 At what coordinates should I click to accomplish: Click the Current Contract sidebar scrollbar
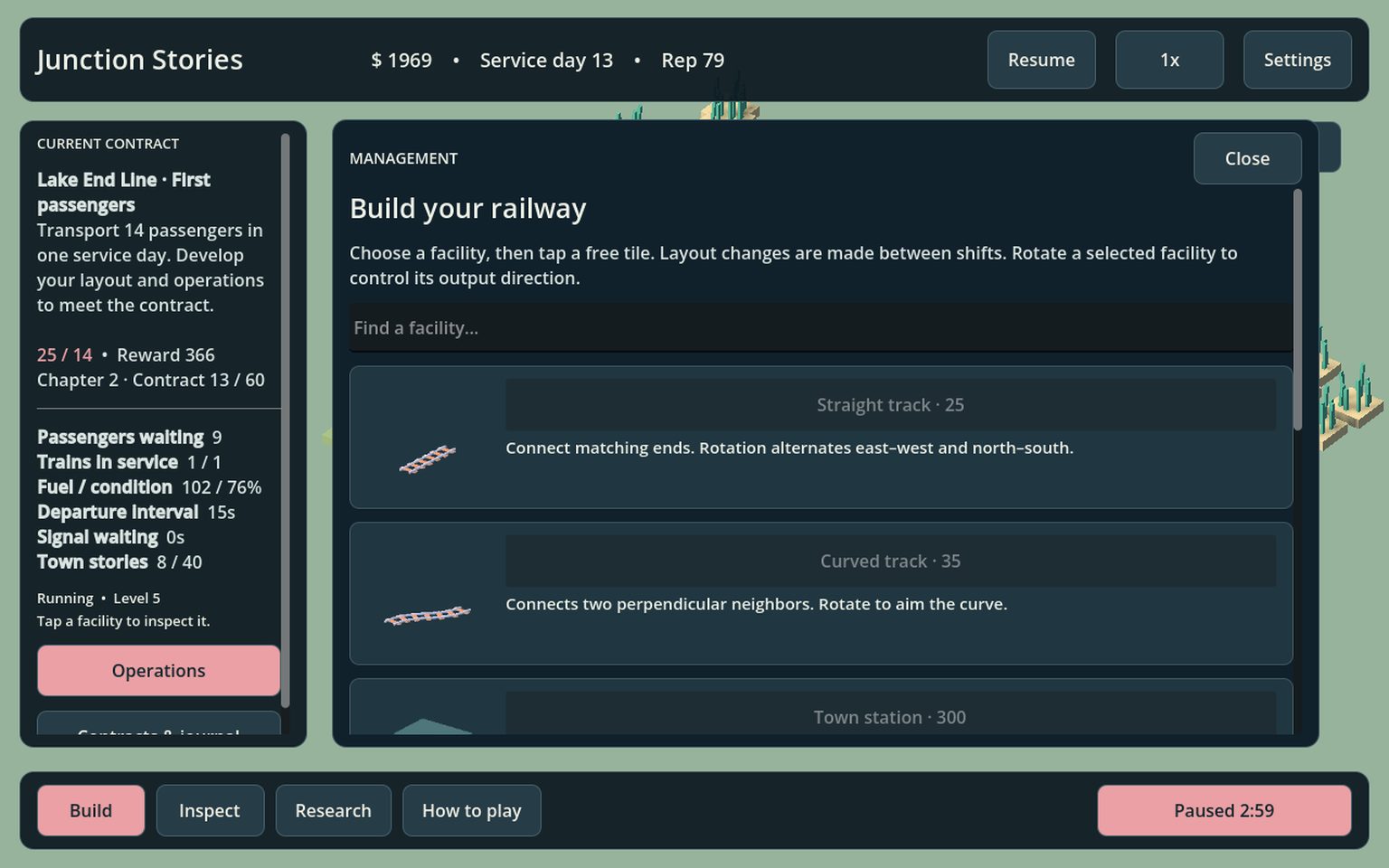[x=285, y=420]
